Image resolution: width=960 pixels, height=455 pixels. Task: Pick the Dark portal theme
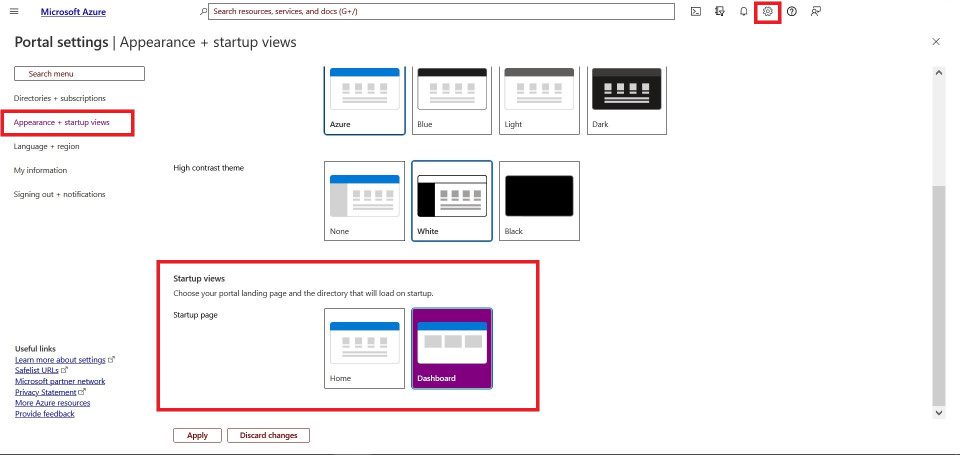[626, 100]
